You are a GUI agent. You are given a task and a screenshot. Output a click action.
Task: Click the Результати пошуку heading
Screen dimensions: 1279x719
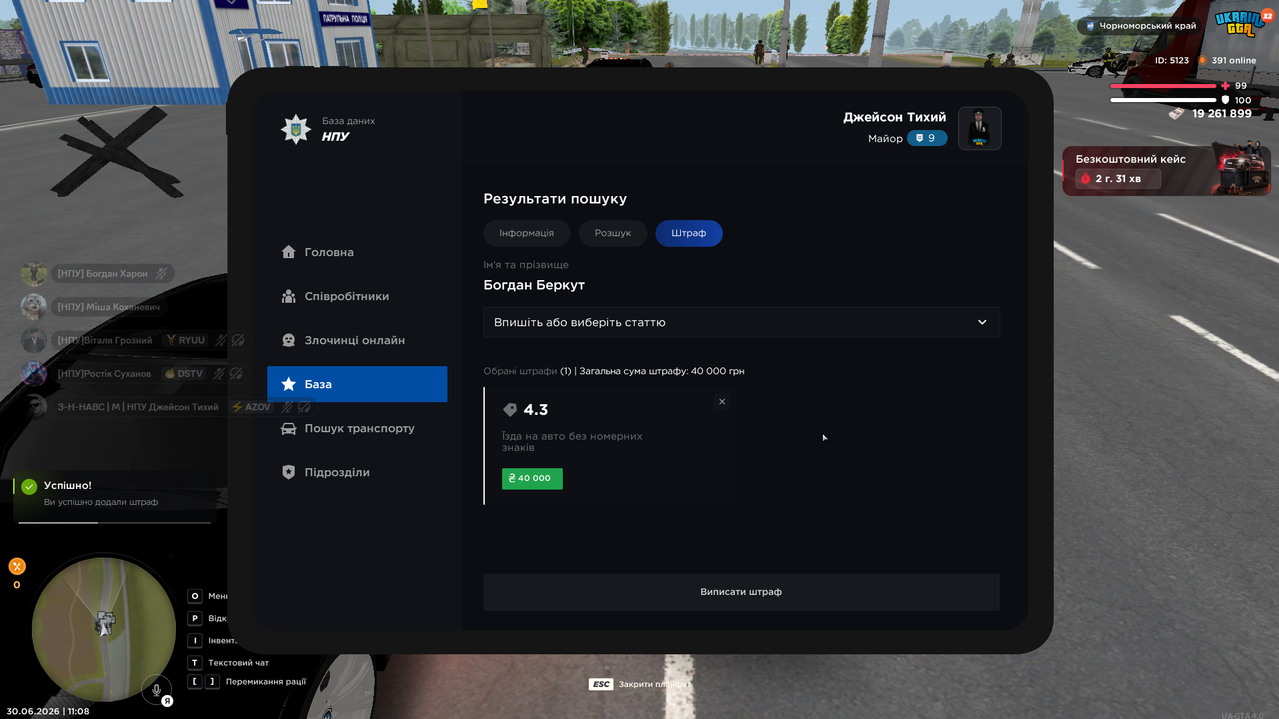555,199
